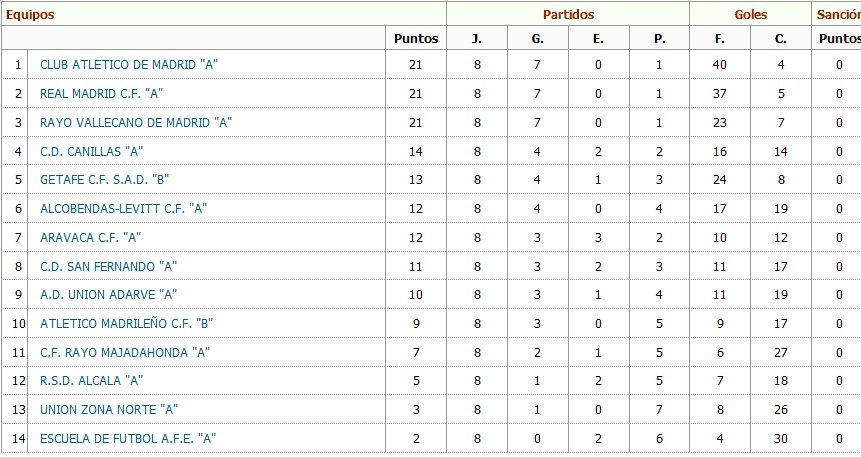The height and width of the screenshot is (457, 861).
Task: Select ARAVACA C.F. "A" team link
Action: point(91,238)
